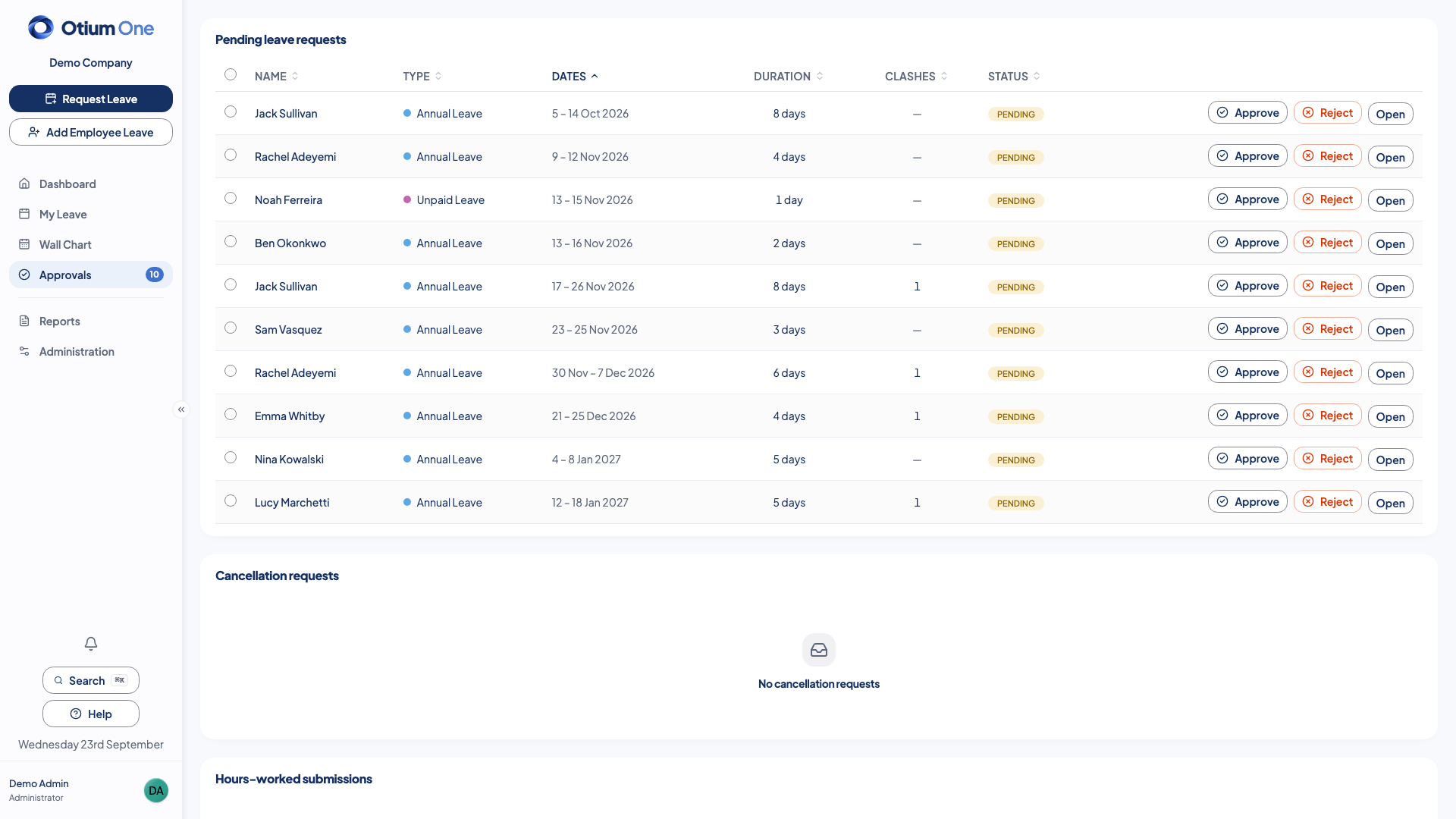The image size is (1456, 819).
Task: Approve Ben Okonkwo's leave request
Action: 1247,242
